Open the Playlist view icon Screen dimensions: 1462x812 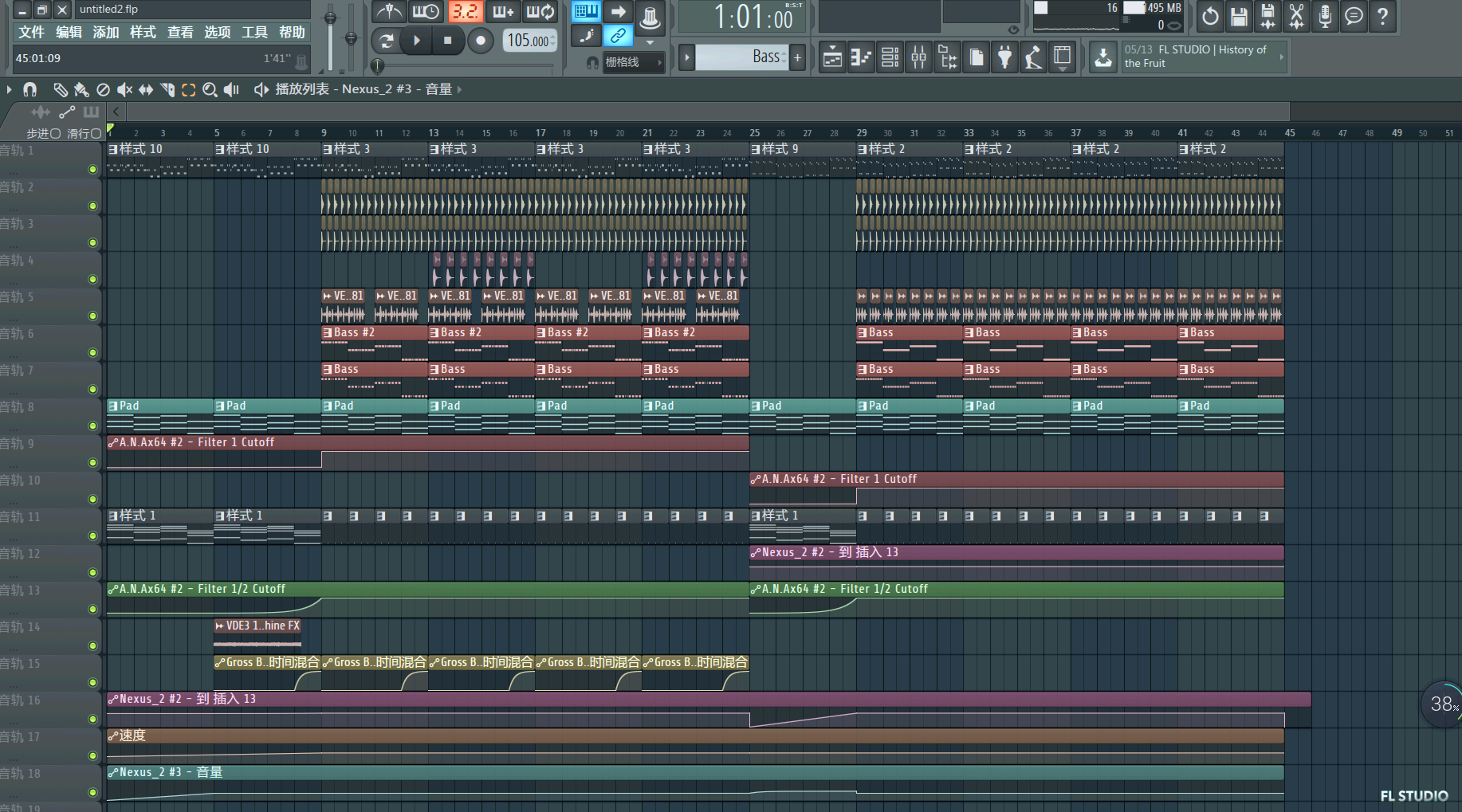click(832, 57)
